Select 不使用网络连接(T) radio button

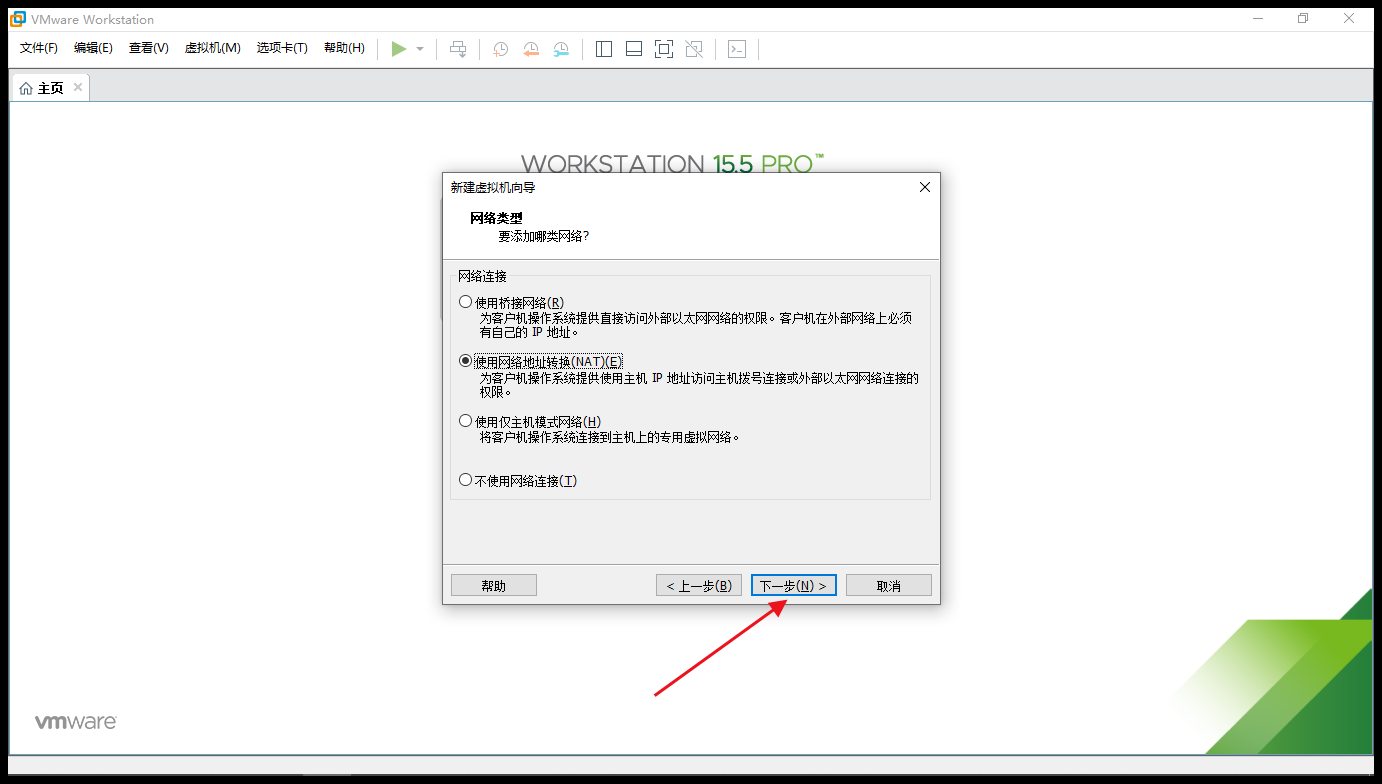click(465, 480)
